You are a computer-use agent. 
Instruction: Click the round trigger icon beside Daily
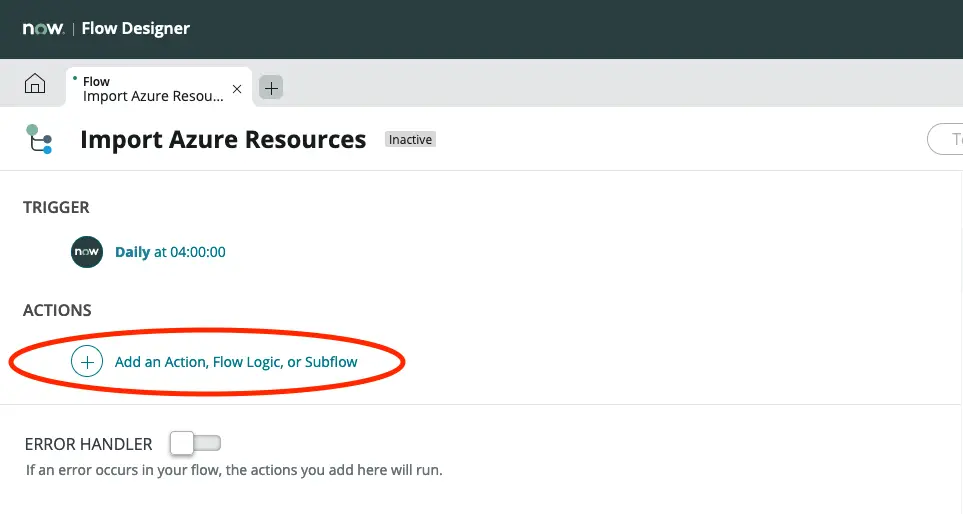(x=87, y=252)
